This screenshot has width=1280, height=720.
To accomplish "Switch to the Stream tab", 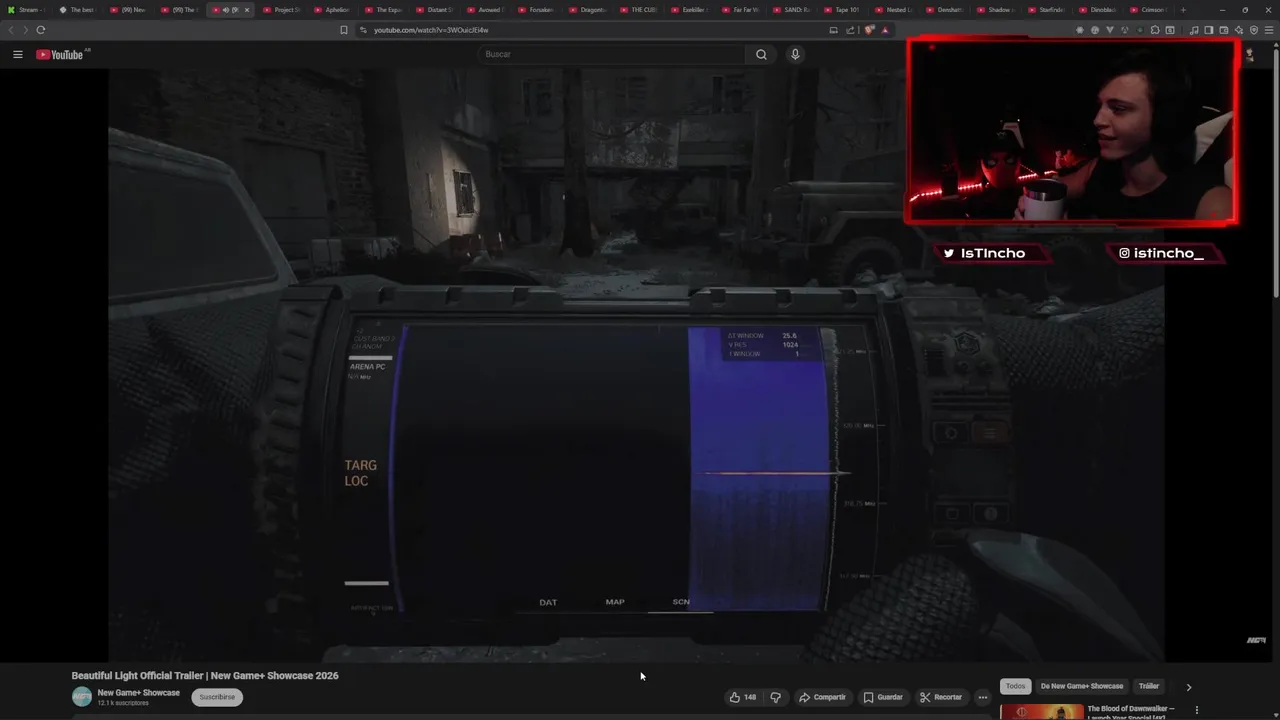I will [27, 10].
